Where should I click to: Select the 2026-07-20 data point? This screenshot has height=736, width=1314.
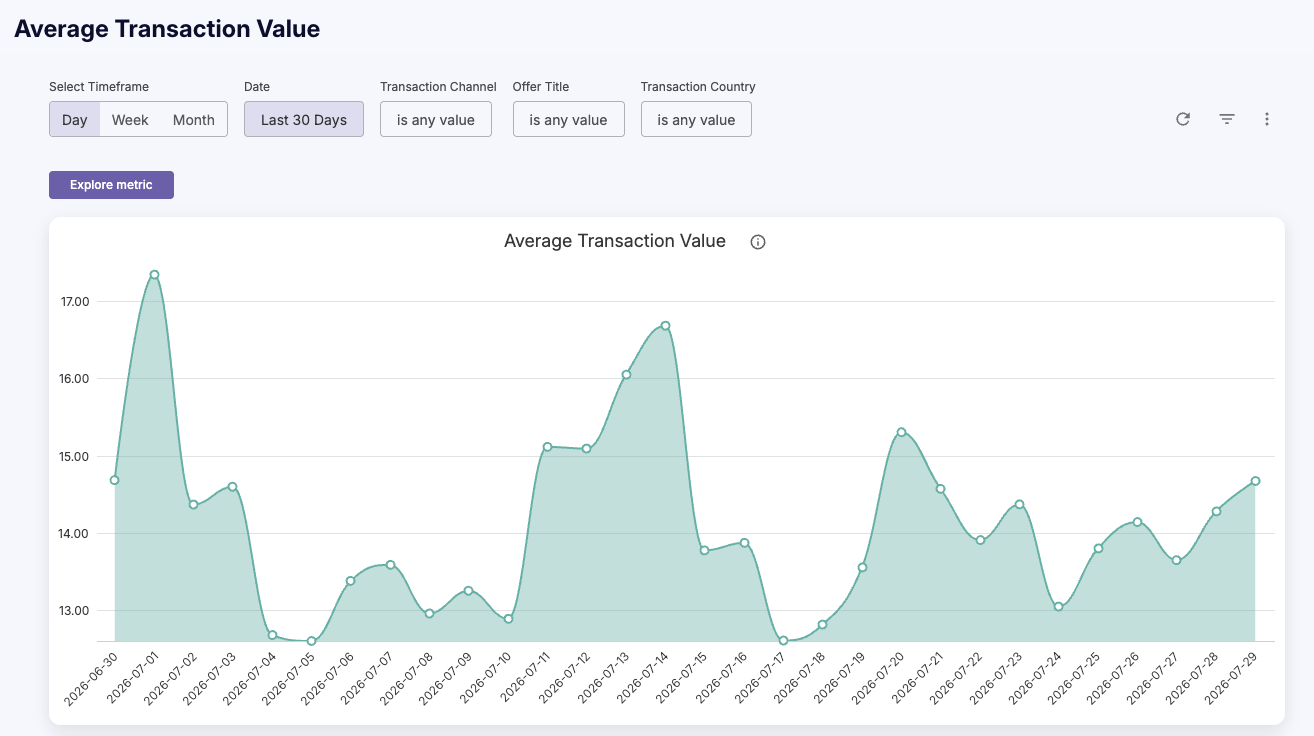point(901,432)
